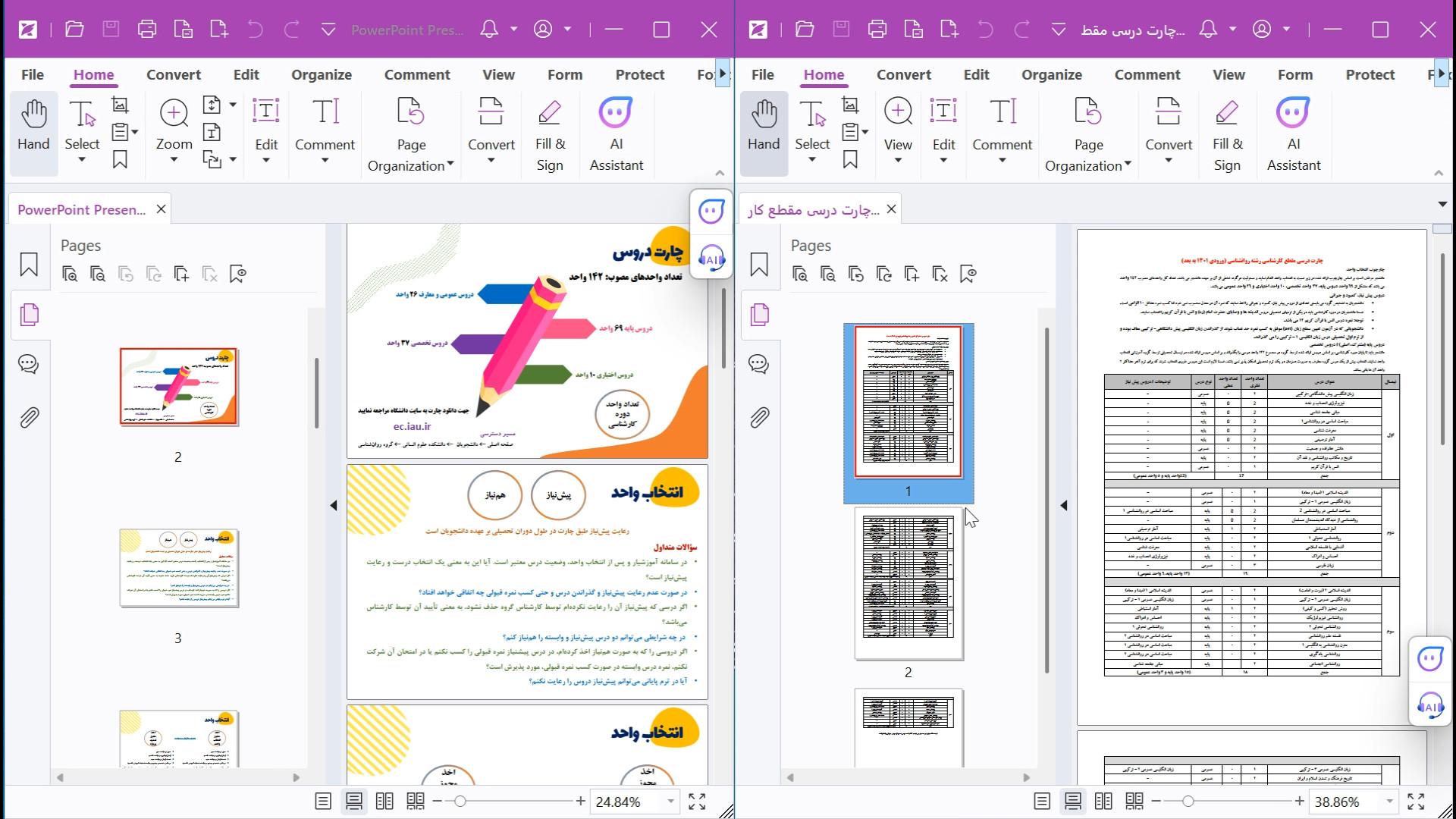
Task: Select the Hand tool in left window
Action: 33,125
